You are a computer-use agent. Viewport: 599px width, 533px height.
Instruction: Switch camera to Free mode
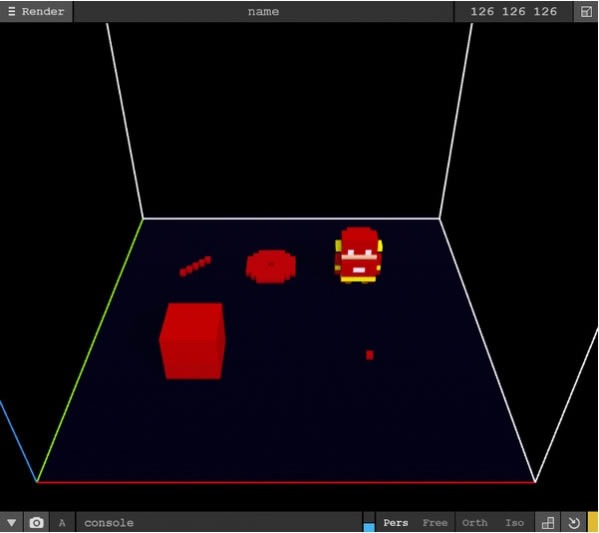(435, 522)
